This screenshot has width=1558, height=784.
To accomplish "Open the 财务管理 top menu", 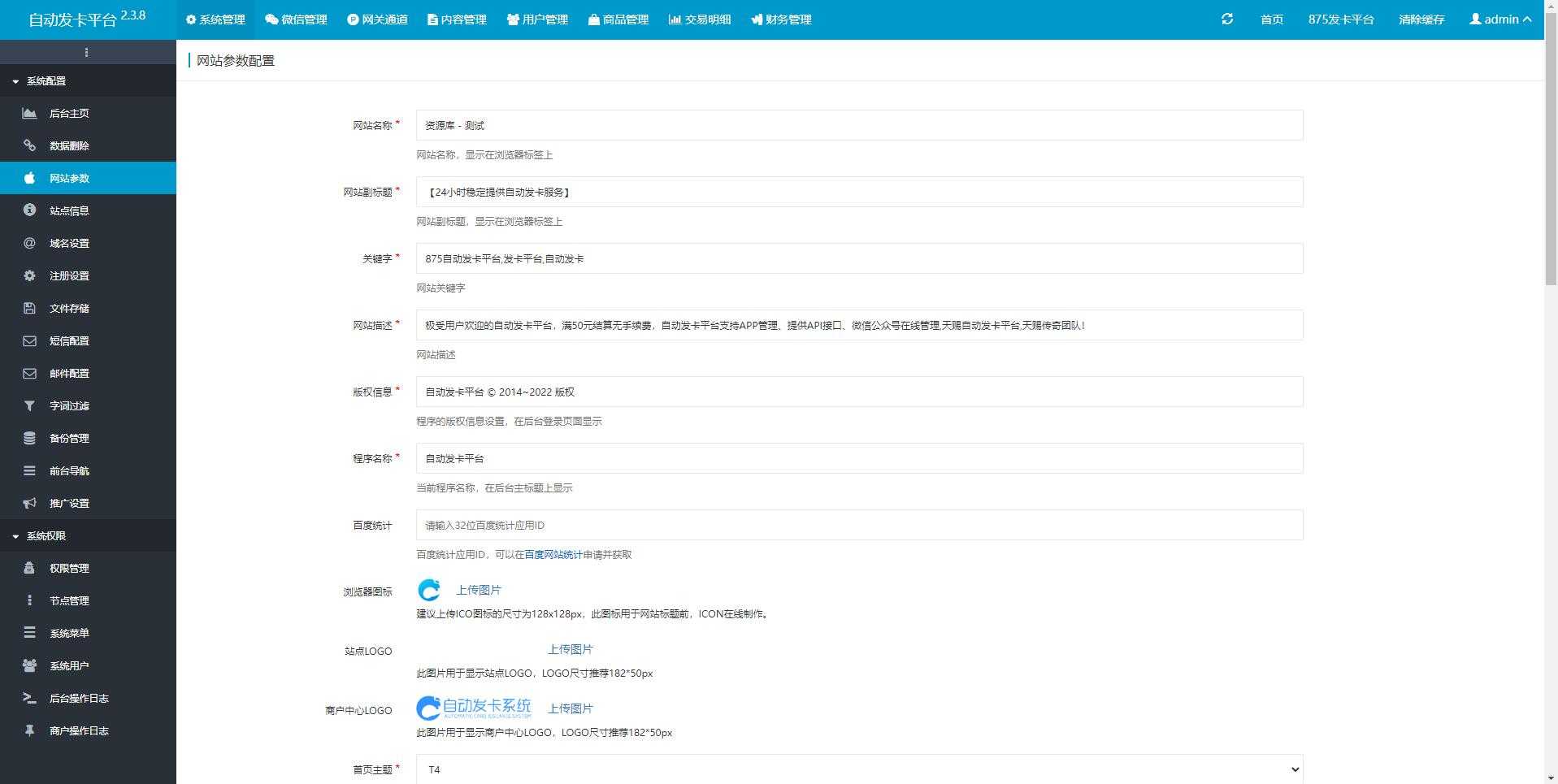I will [x=781, y=19].
